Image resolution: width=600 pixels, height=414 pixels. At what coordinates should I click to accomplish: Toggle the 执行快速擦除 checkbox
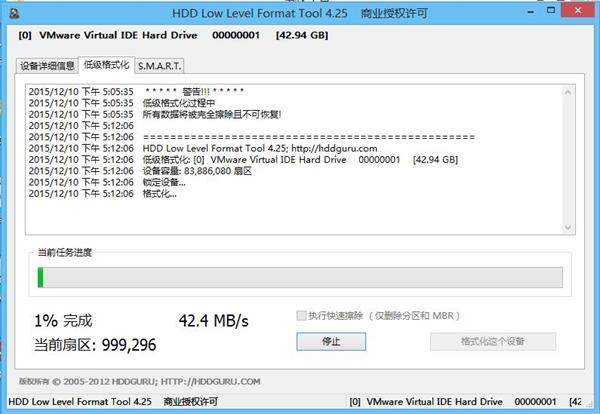(302, 316)
